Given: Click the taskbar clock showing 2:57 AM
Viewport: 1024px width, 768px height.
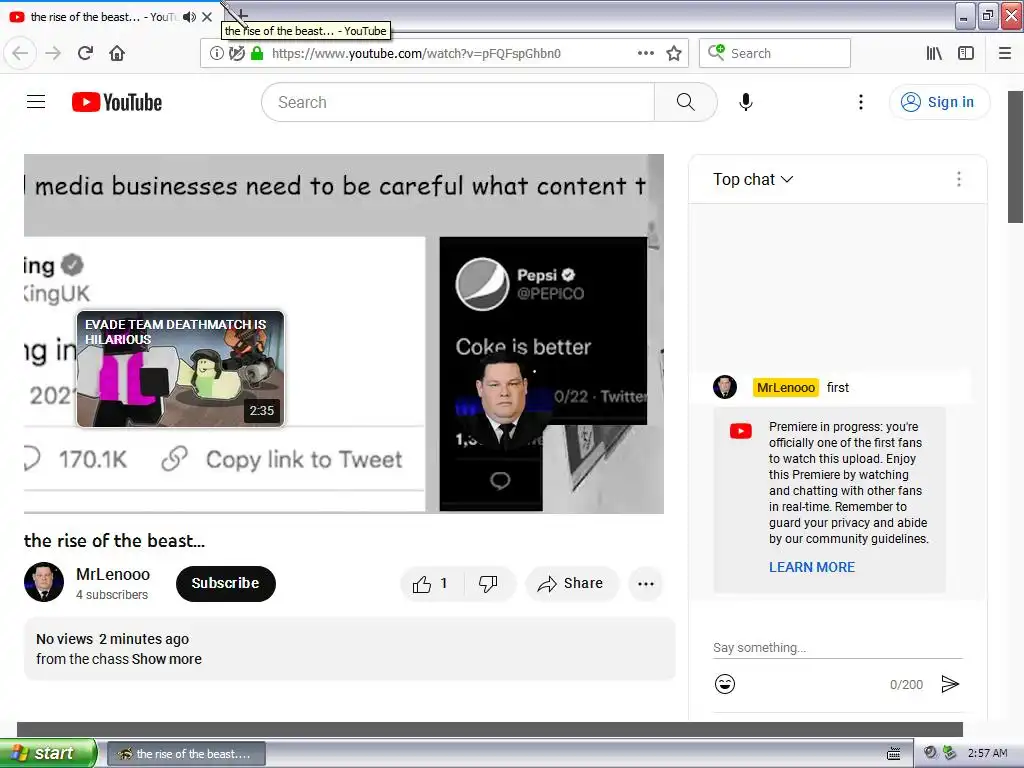Looking at the screenshot, I should [987, 754].
